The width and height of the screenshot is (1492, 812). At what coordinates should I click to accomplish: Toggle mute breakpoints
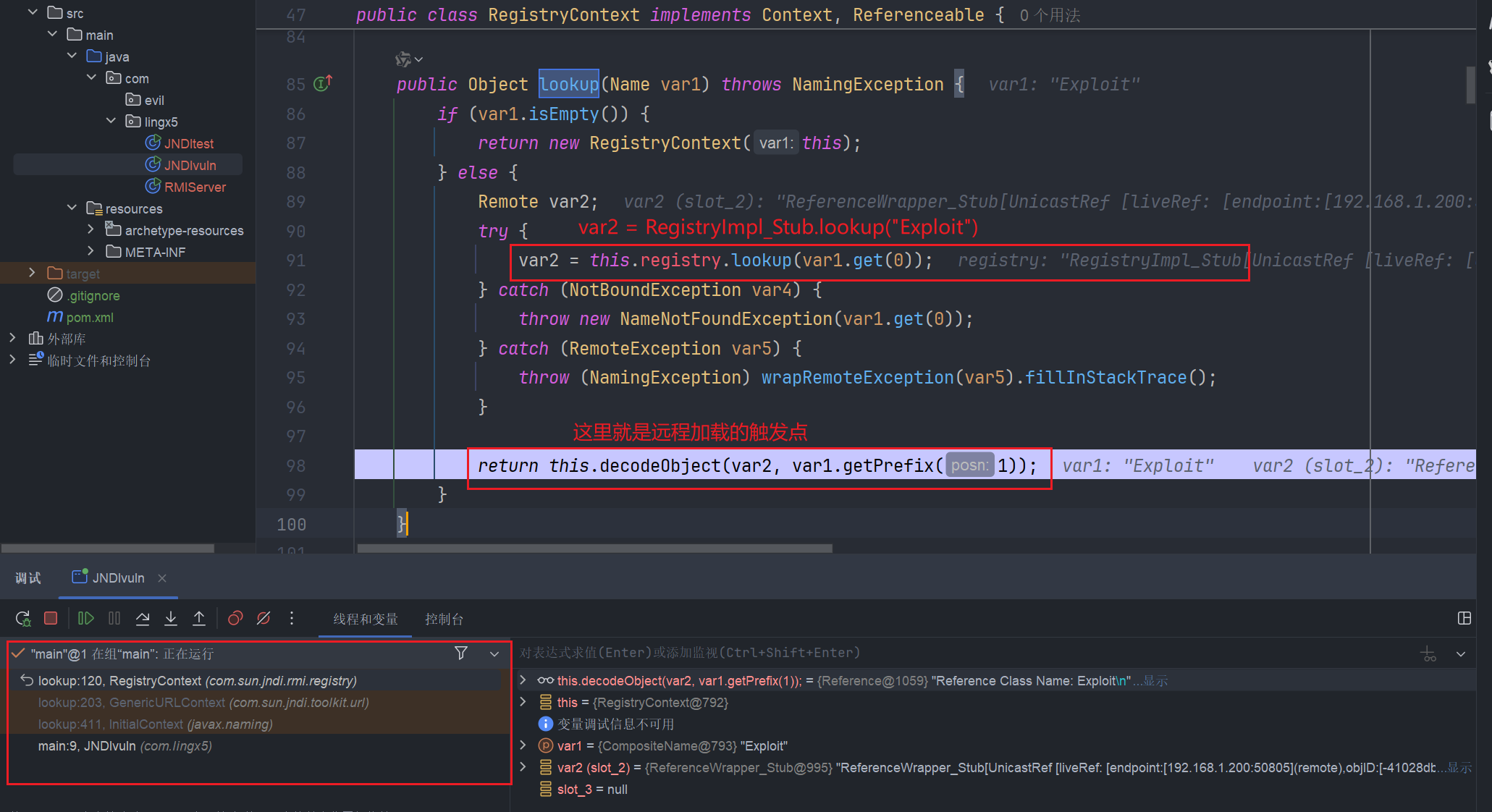[x=264, y=619]
